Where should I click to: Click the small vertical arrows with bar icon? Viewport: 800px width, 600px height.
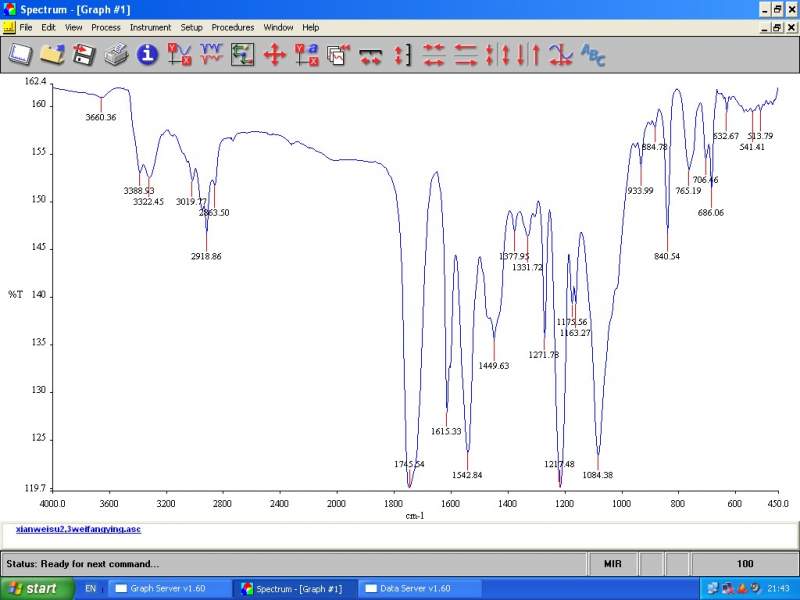pos(489,55)
